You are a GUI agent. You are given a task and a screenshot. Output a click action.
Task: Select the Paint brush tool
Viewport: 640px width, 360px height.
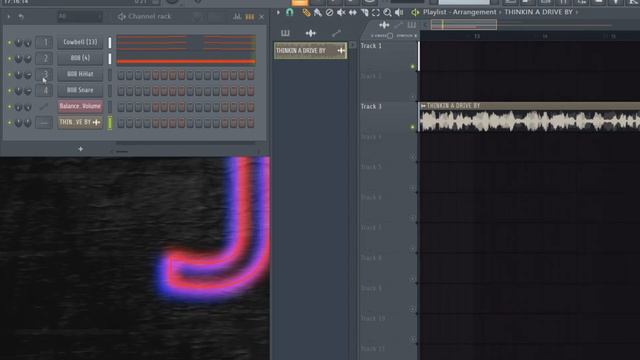tap(318, 13)
